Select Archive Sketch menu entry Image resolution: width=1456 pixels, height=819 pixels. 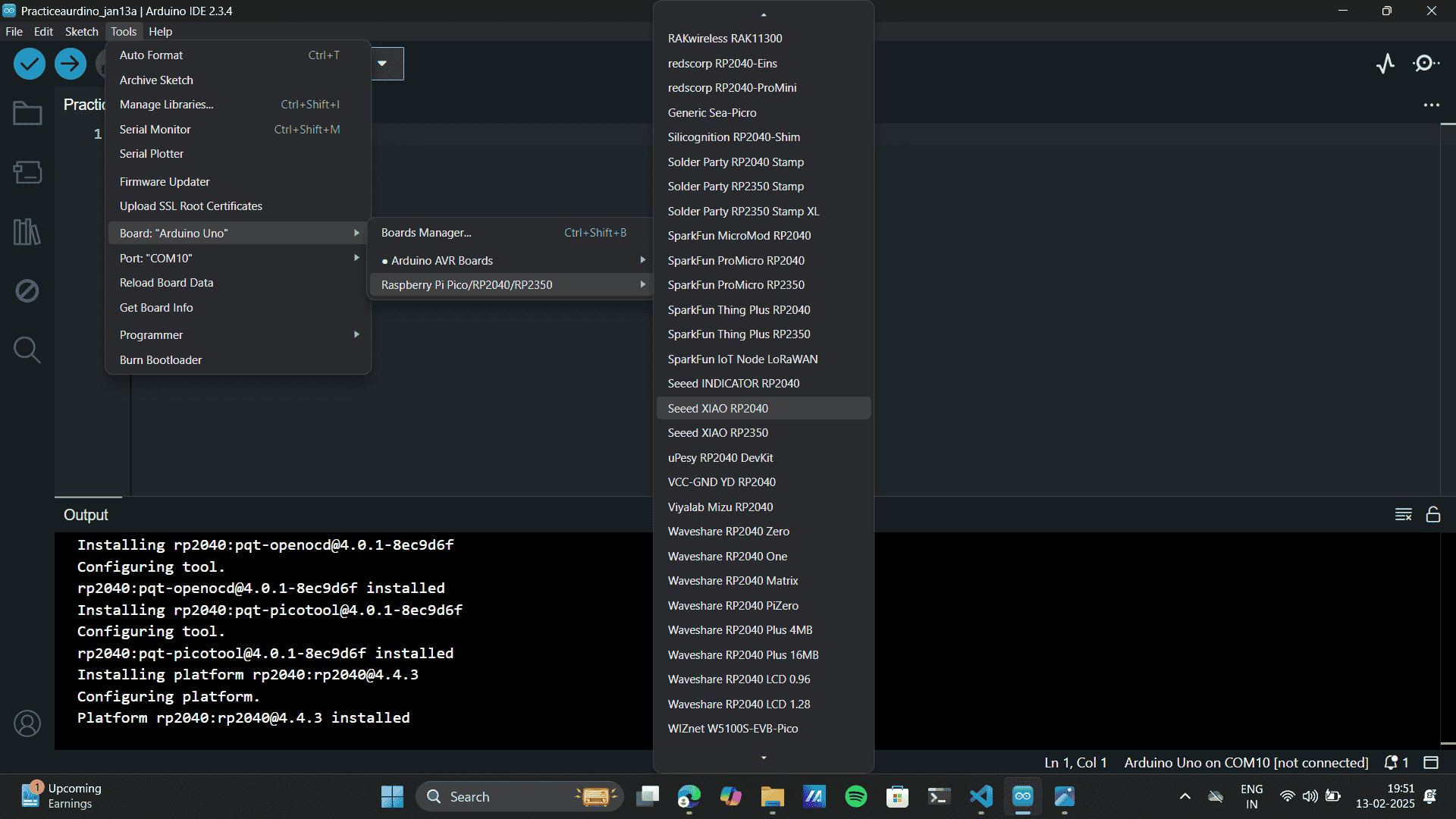tap(238, 80)
